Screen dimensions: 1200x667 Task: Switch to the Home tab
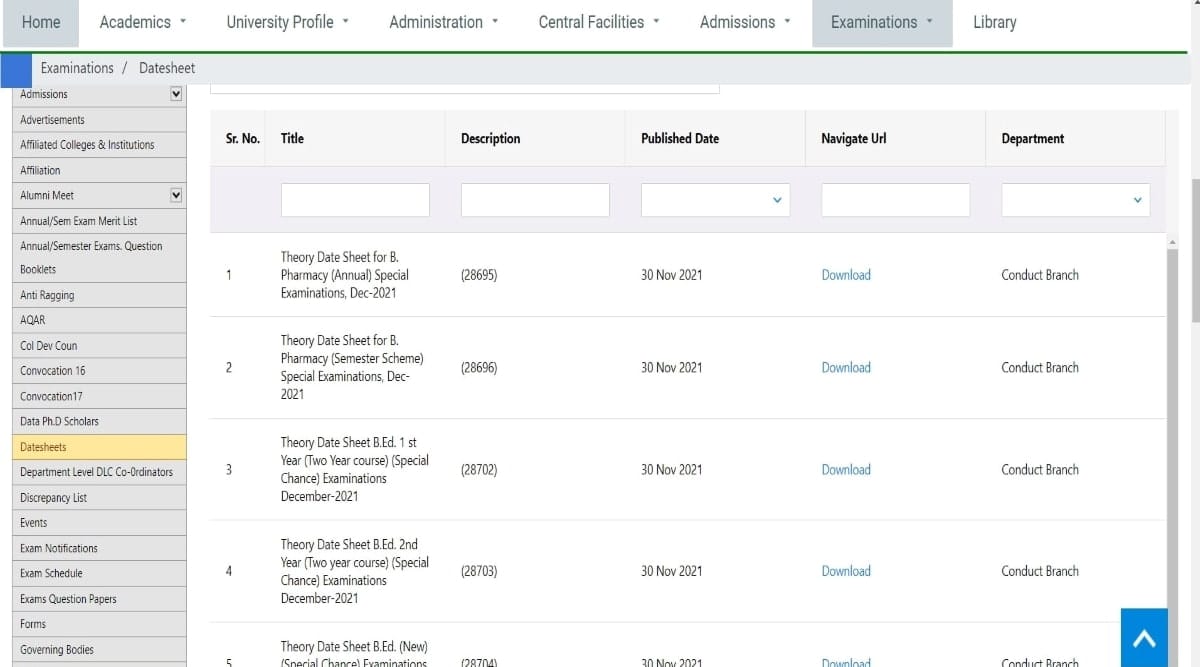pos(40,21)
